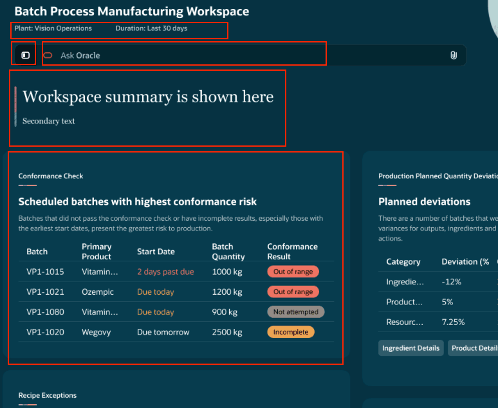Screen dimensions: 498x408
Task: Click the -12% deviation value
Action: [451, 282]
